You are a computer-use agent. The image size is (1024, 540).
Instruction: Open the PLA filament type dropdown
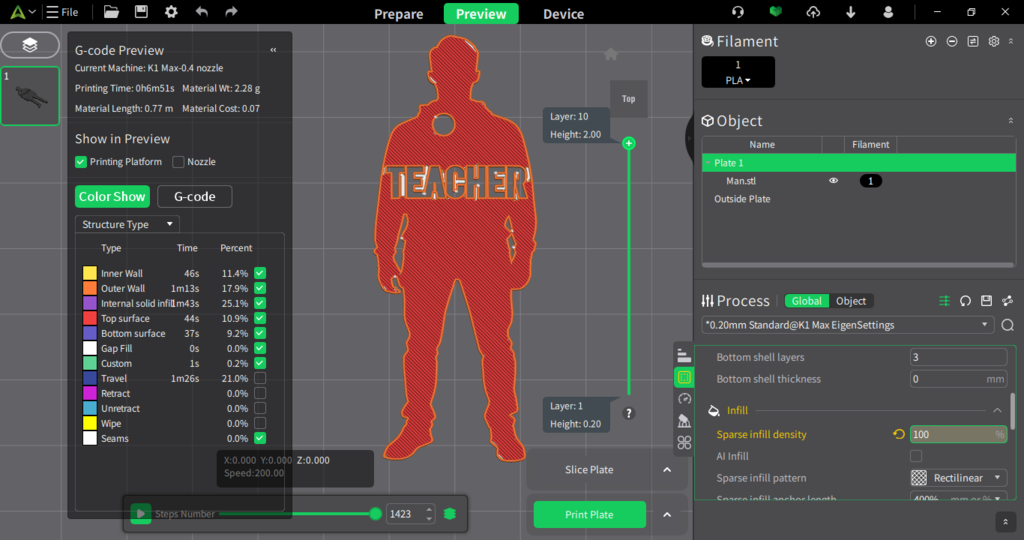click(x=738, y=79)
